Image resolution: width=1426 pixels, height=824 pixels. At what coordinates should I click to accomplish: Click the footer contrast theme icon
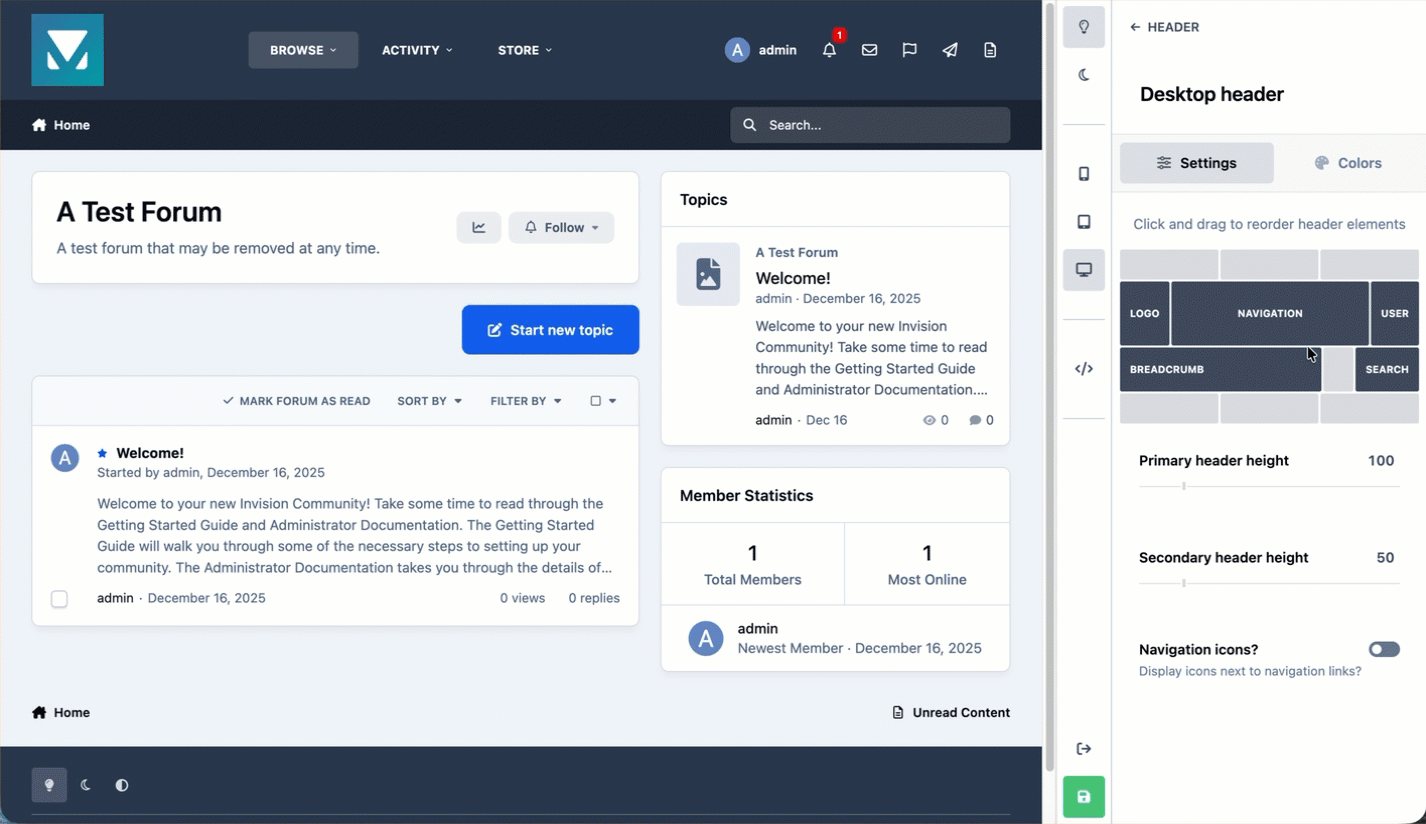point(122,785)
